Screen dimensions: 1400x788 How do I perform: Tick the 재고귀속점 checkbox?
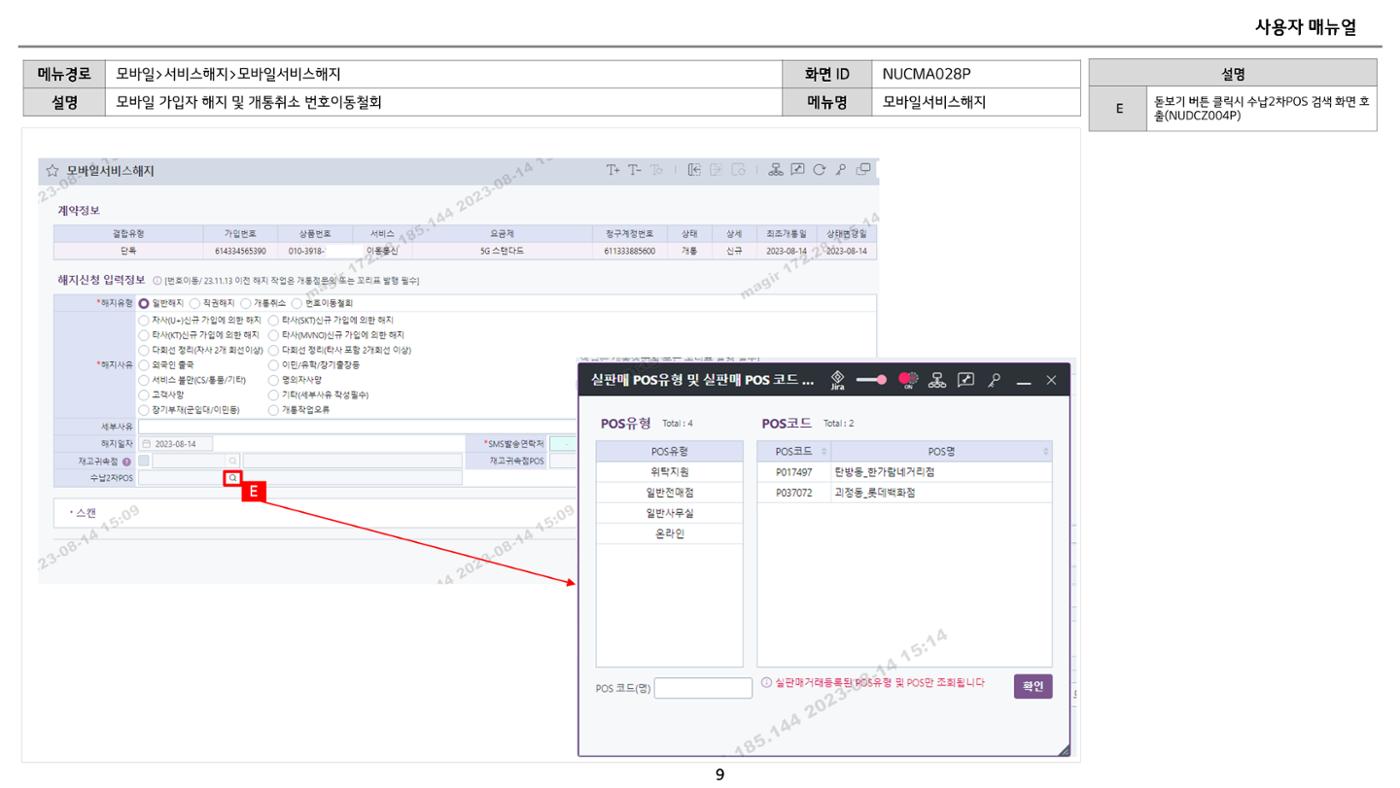tap(144, 461)
